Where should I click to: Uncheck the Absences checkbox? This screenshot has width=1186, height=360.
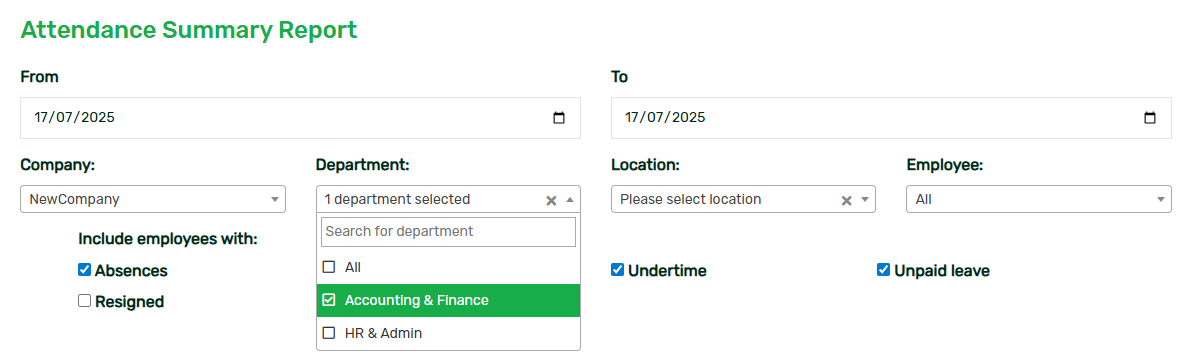pyautogui.click(x=85, y=270)
